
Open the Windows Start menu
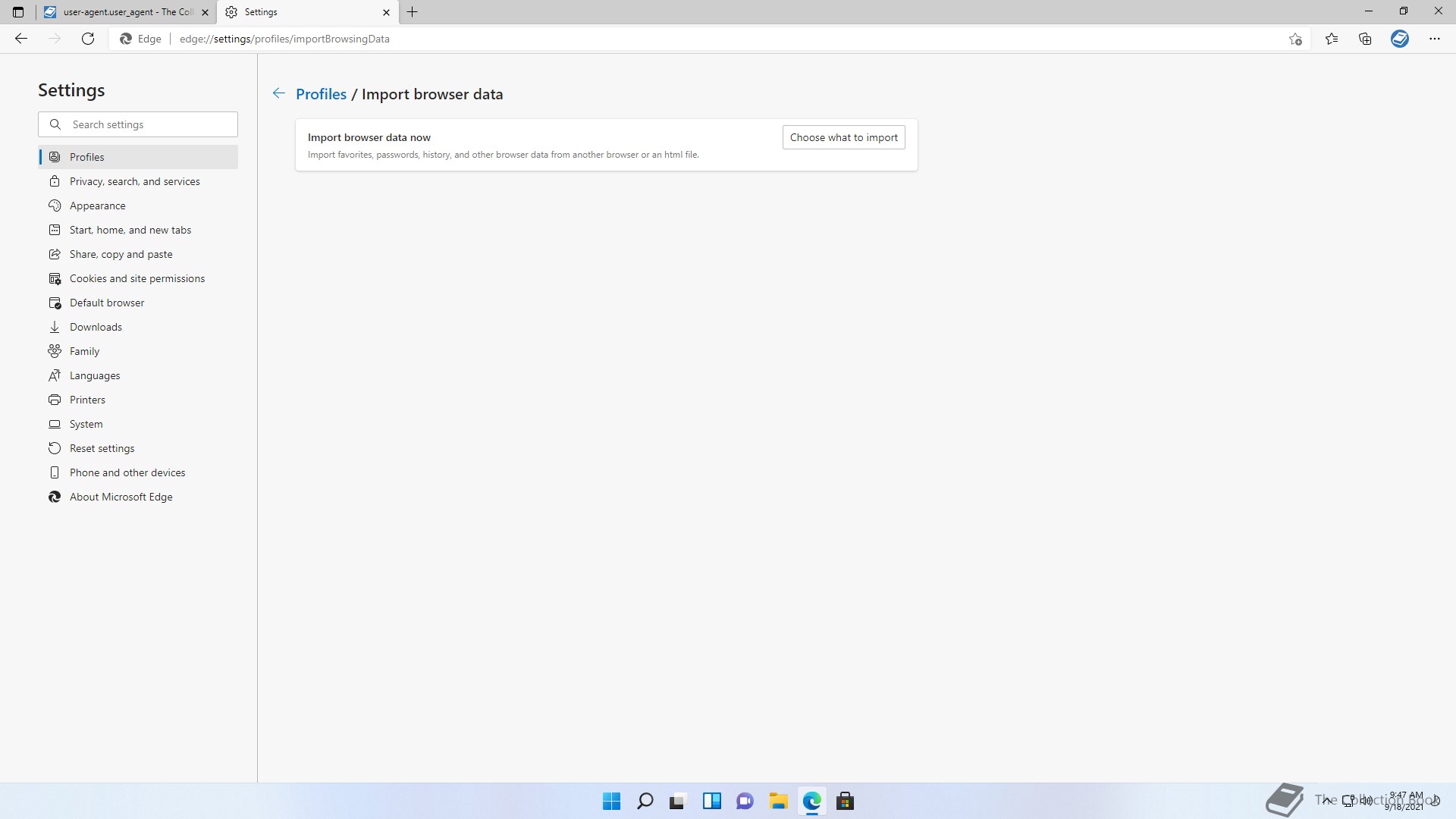tap(611, 801)
